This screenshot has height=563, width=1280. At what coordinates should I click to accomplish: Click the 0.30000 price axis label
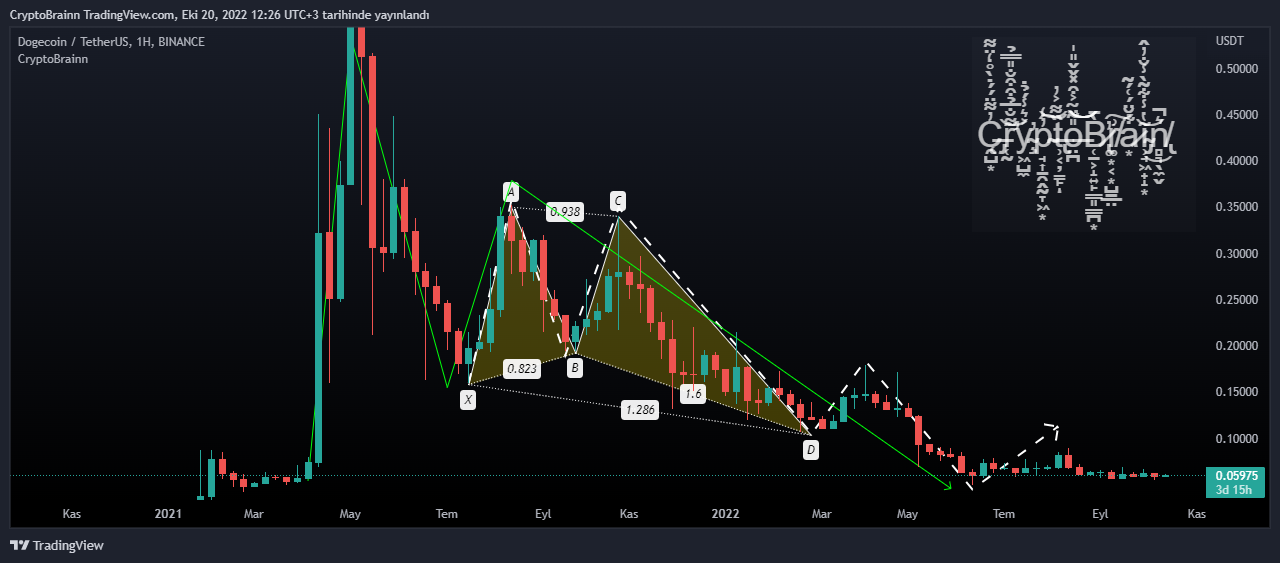tap(1236, 254)
